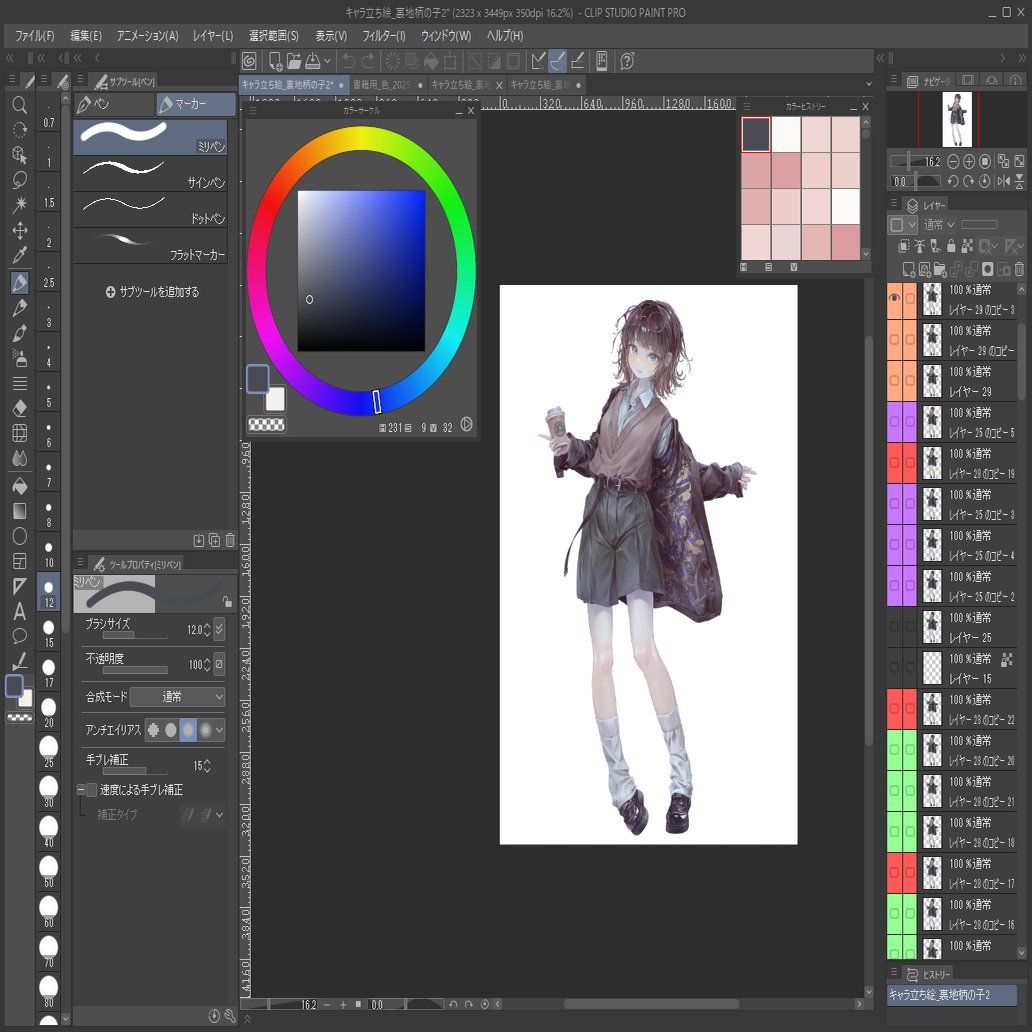Create new layer folder icon
The image size is (1032, 1032).
pyautogui.click(x=939, y=269)
